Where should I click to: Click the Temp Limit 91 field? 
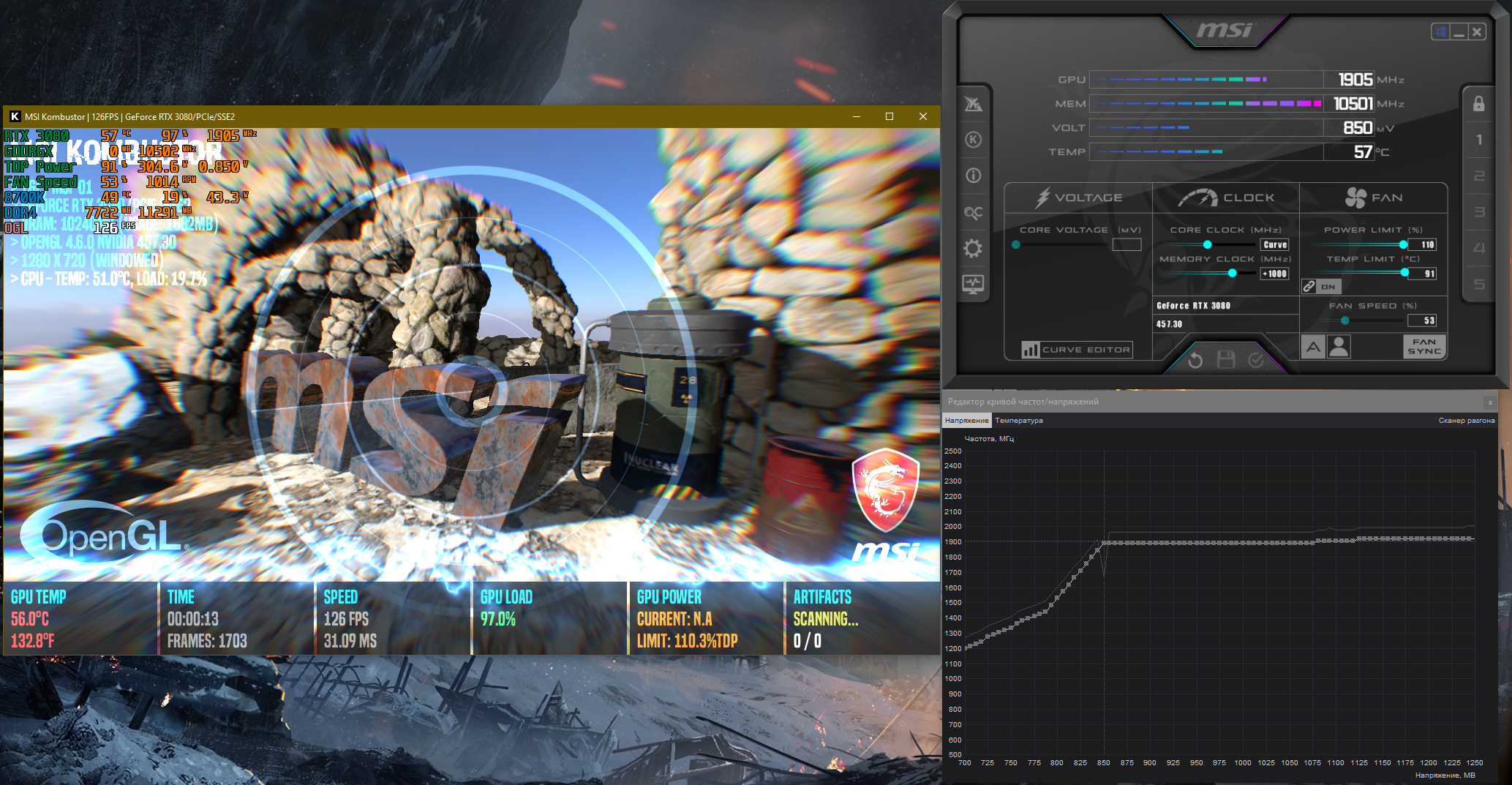1423,274
